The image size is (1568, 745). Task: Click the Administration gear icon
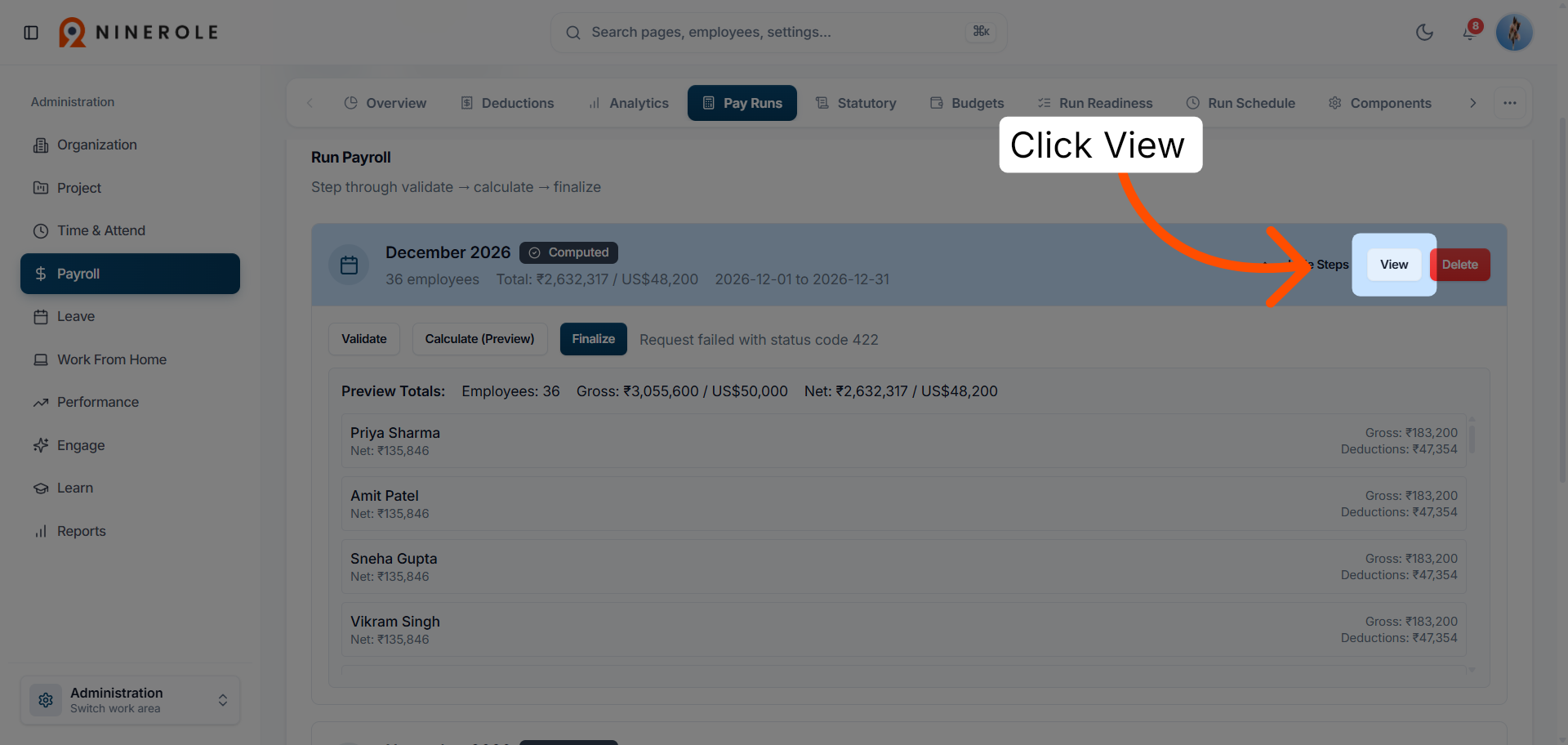(46, 700)
